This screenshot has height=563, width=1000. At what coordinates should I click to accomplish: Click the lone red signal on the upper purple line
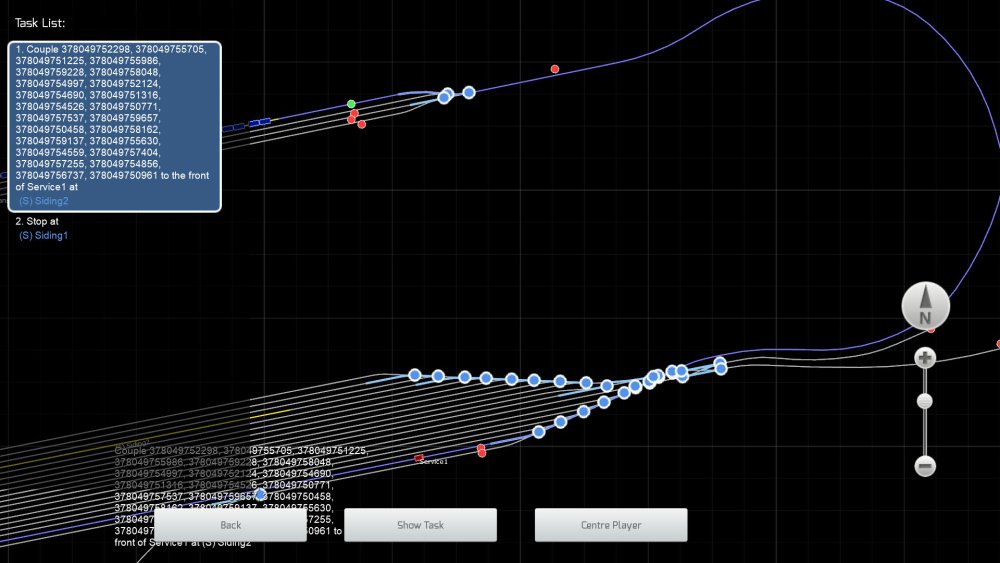555,69
